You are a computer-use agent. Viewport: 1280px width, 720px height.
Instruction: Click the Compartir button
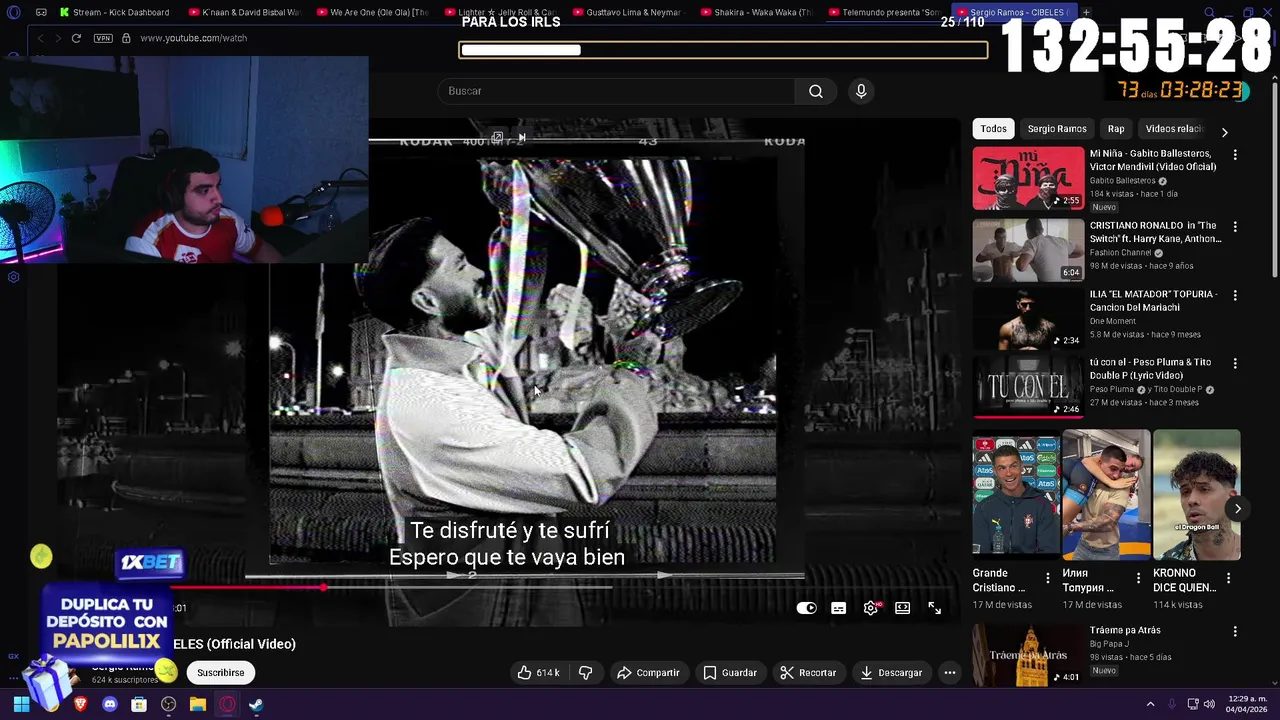(x=648, y=673)
